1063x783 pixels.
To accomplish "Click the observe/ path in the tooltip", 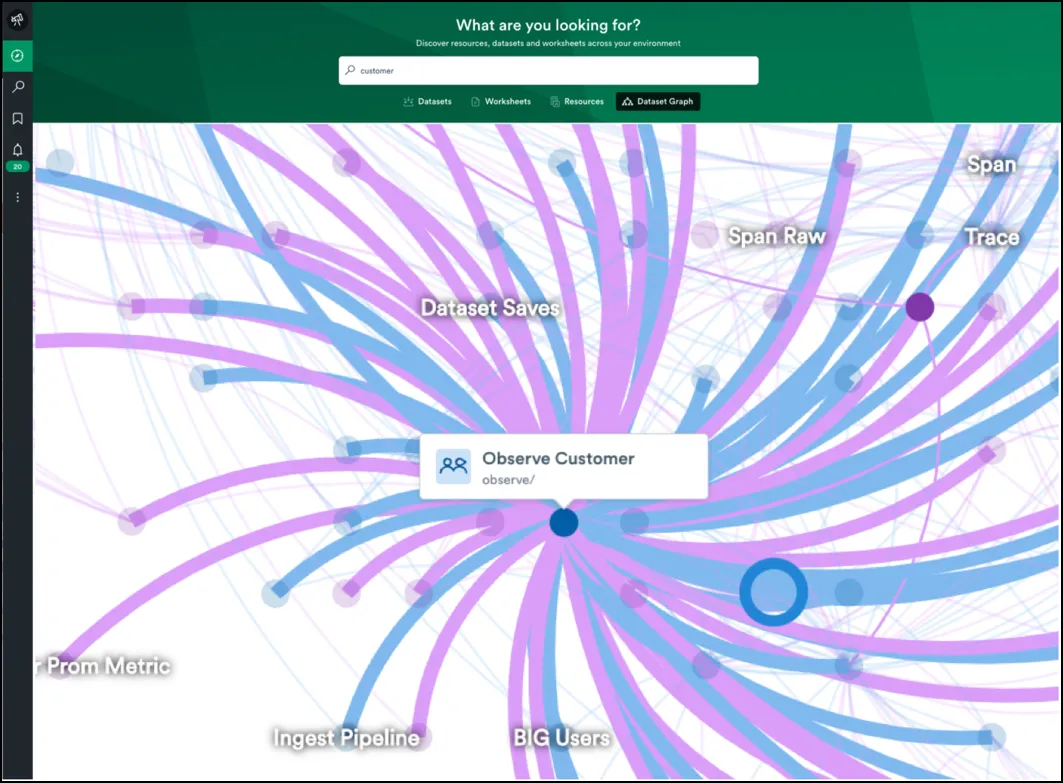I will pyautogui.click(x=508, y=480).
